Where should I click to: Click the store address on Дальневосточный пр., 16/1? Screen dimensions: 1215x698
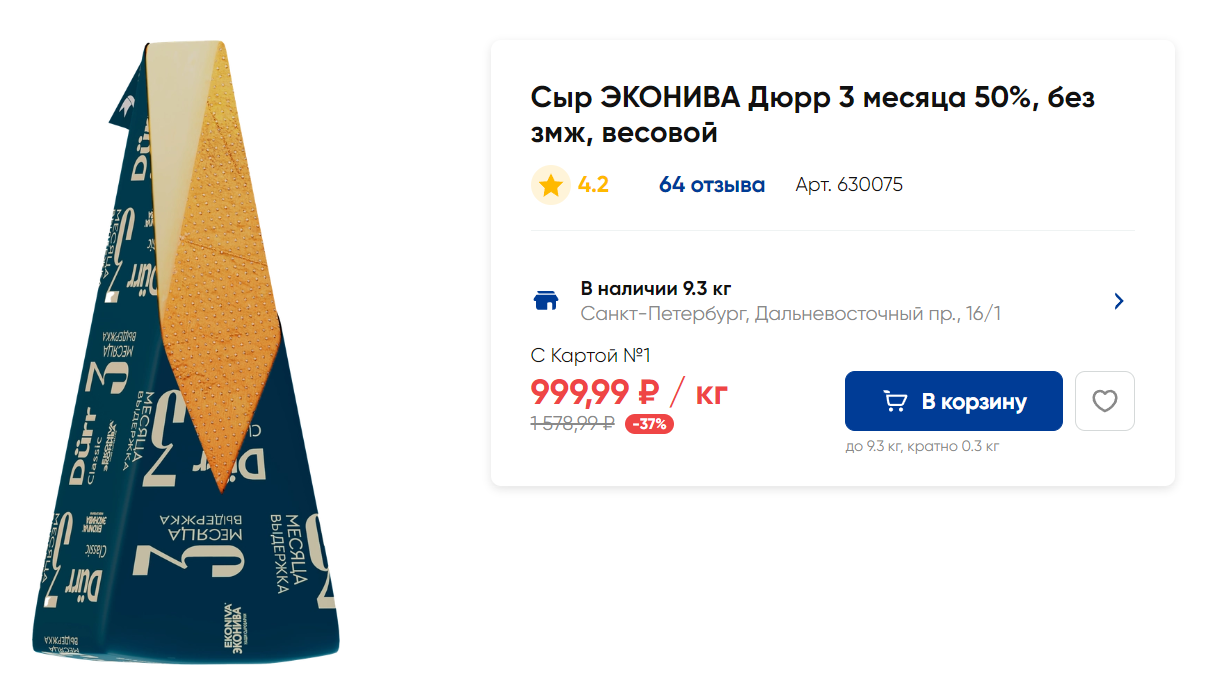coord(791,314)
